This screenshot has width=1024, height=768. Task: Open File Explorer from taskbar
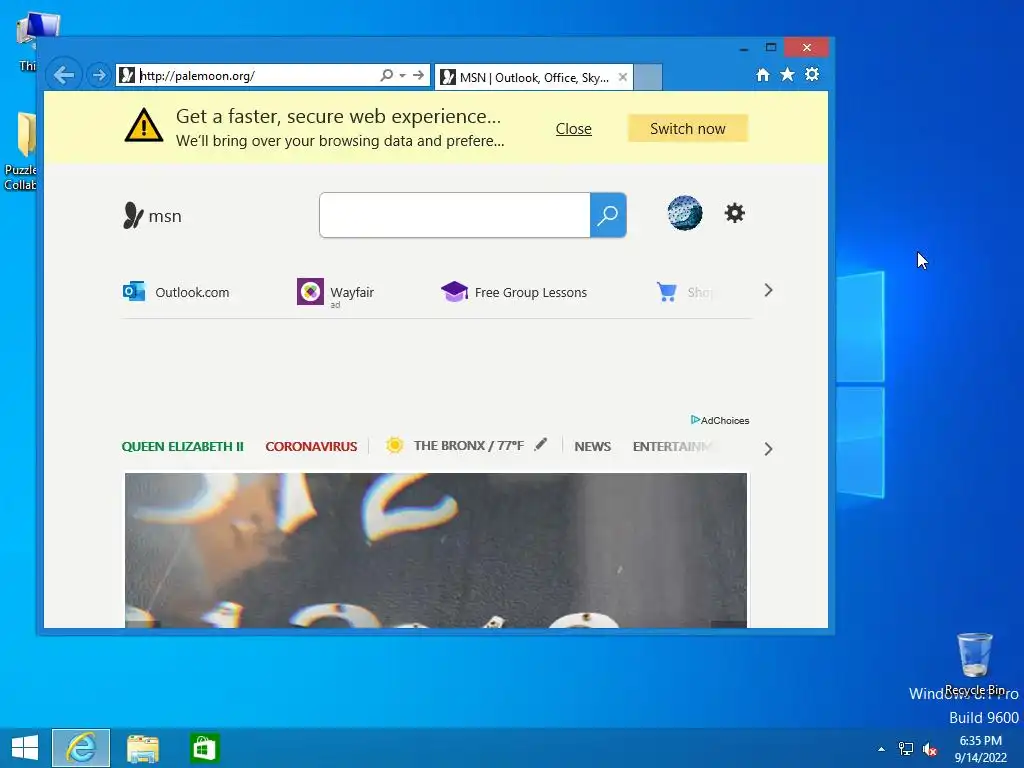tap(142, 748)
